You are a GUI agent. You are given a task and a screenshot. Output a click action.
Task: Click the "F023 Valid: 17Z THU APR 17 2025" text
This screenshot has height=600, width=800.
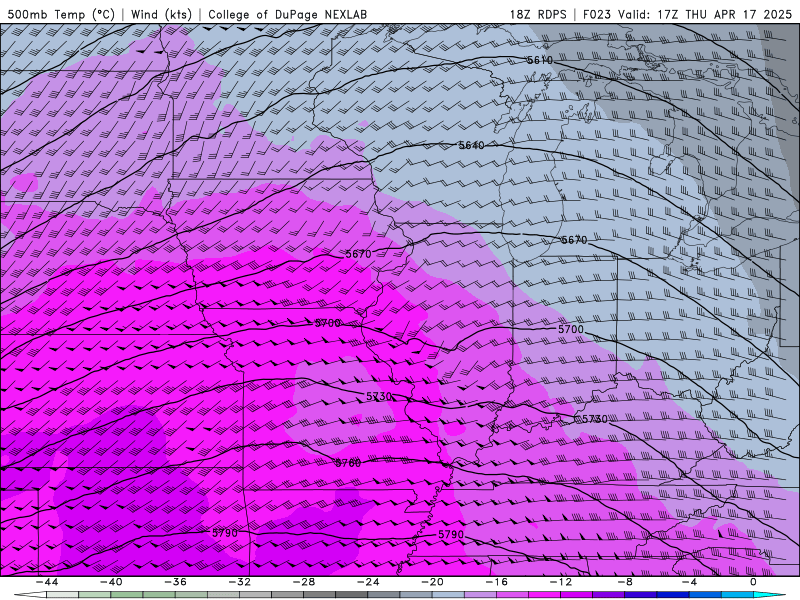[687, 14]
